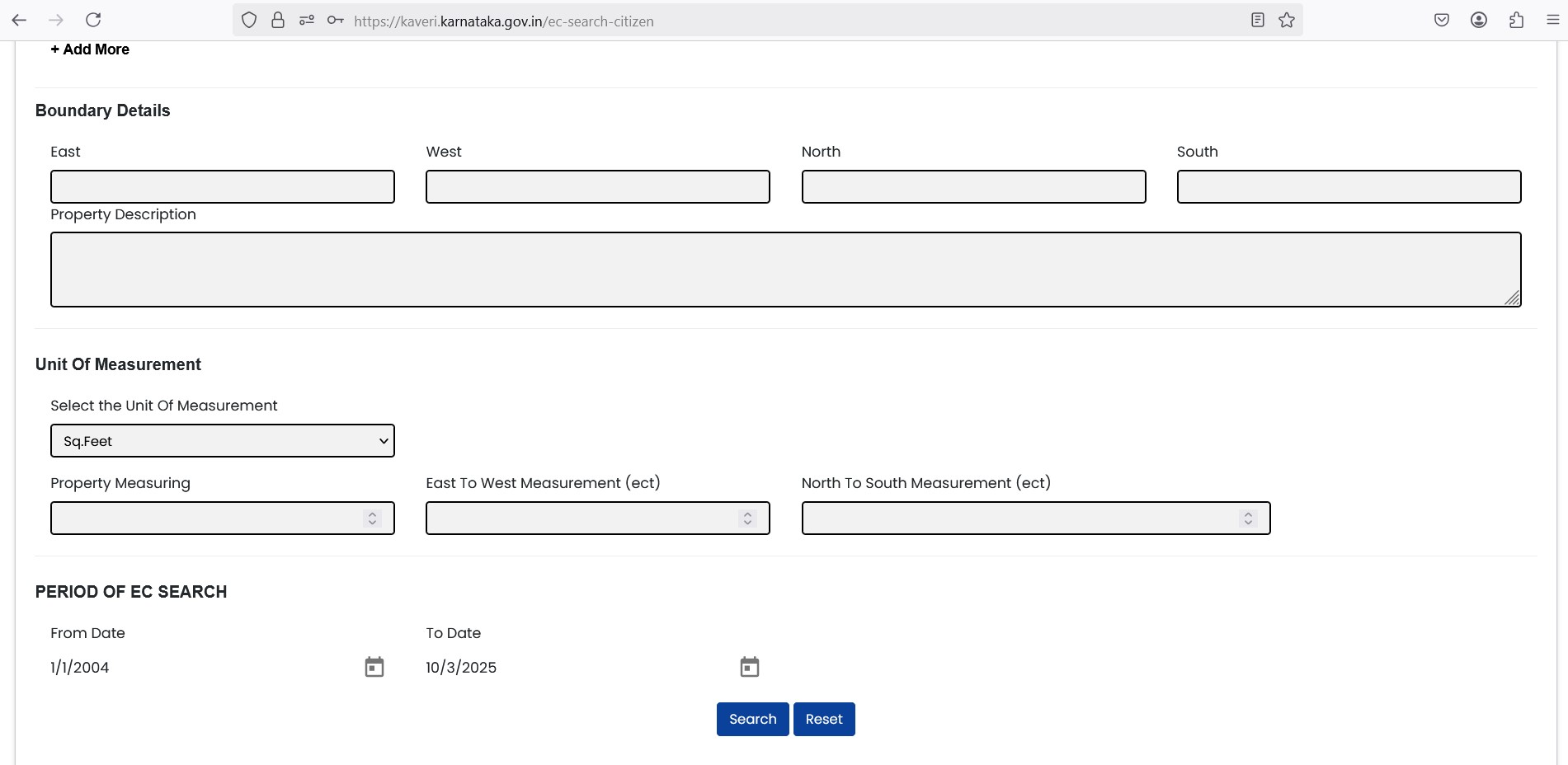Open the To Date calendar picker

pos(750,667)
